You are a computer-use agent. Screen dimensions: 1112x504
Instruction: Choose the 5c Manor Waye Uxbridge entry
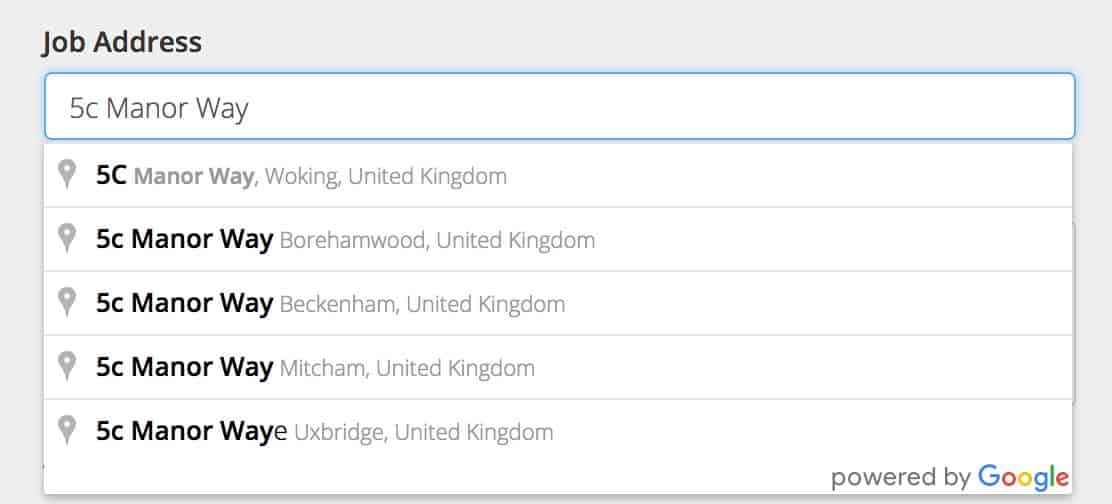tap(558, 431)
